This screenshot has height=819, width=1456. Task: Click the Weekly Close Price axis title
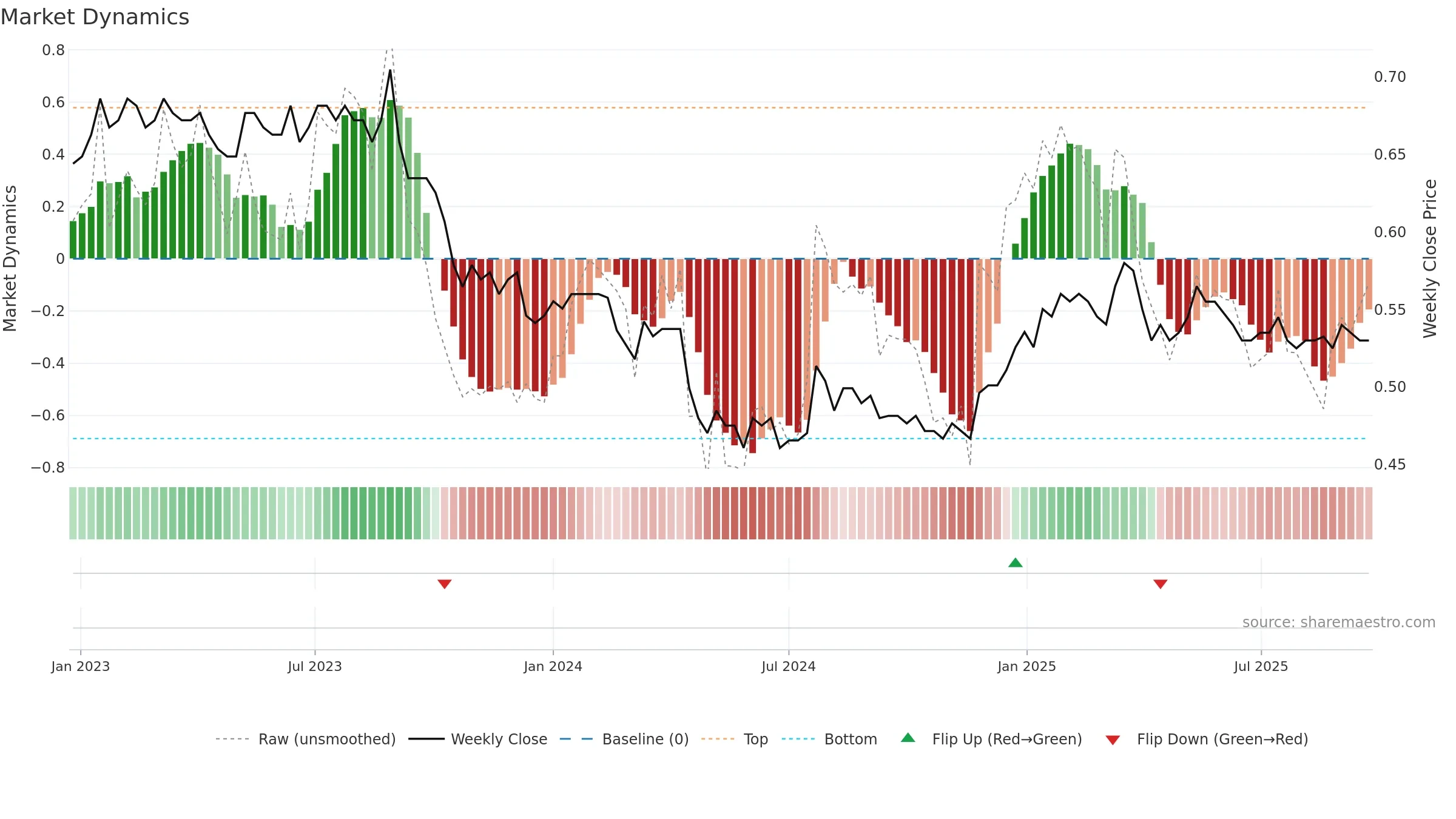click(x=1430, y=258)
